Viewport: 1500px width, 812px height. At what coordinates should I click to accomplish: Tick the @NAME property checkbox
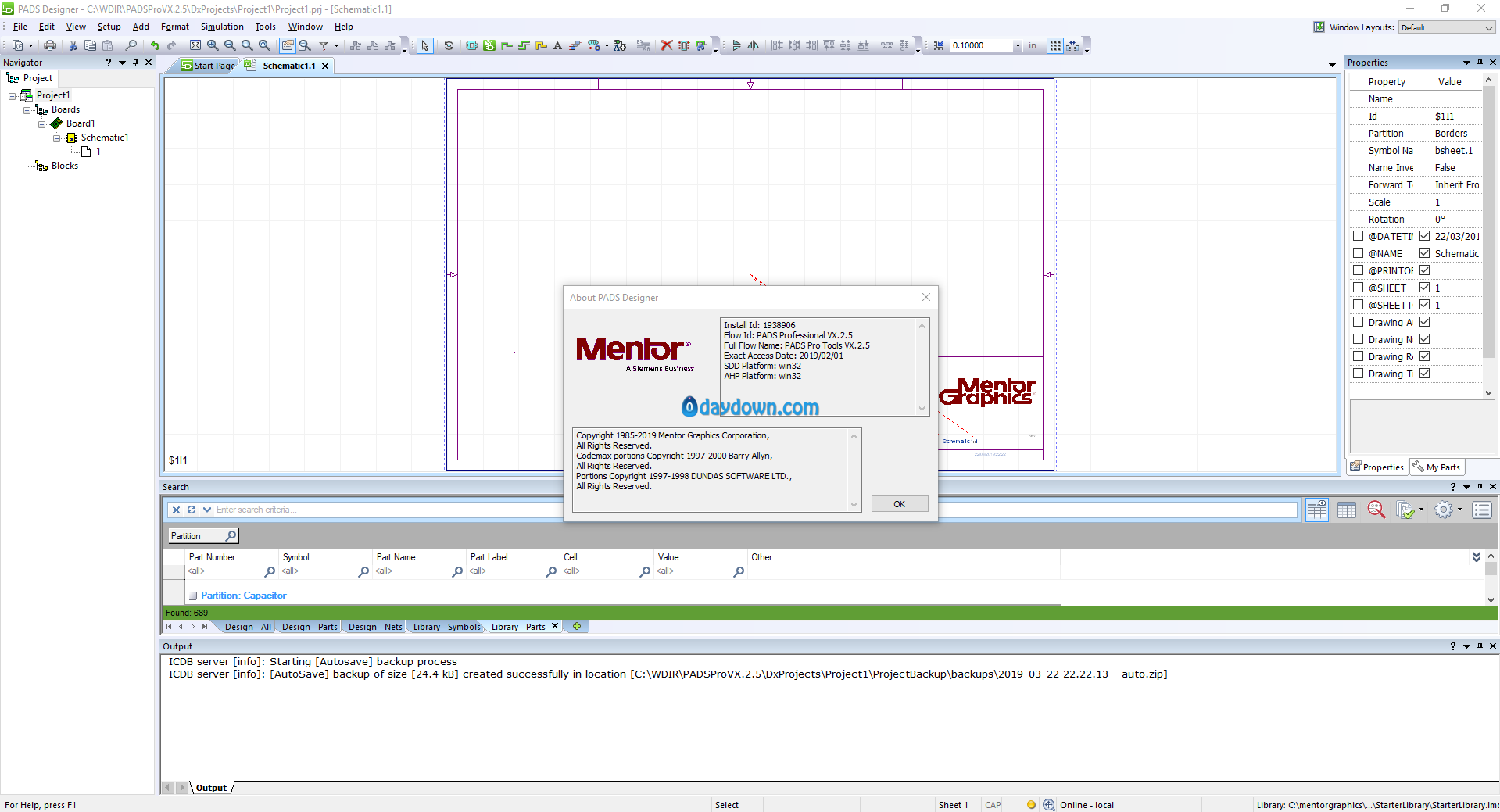click(x=1358, y=253)
